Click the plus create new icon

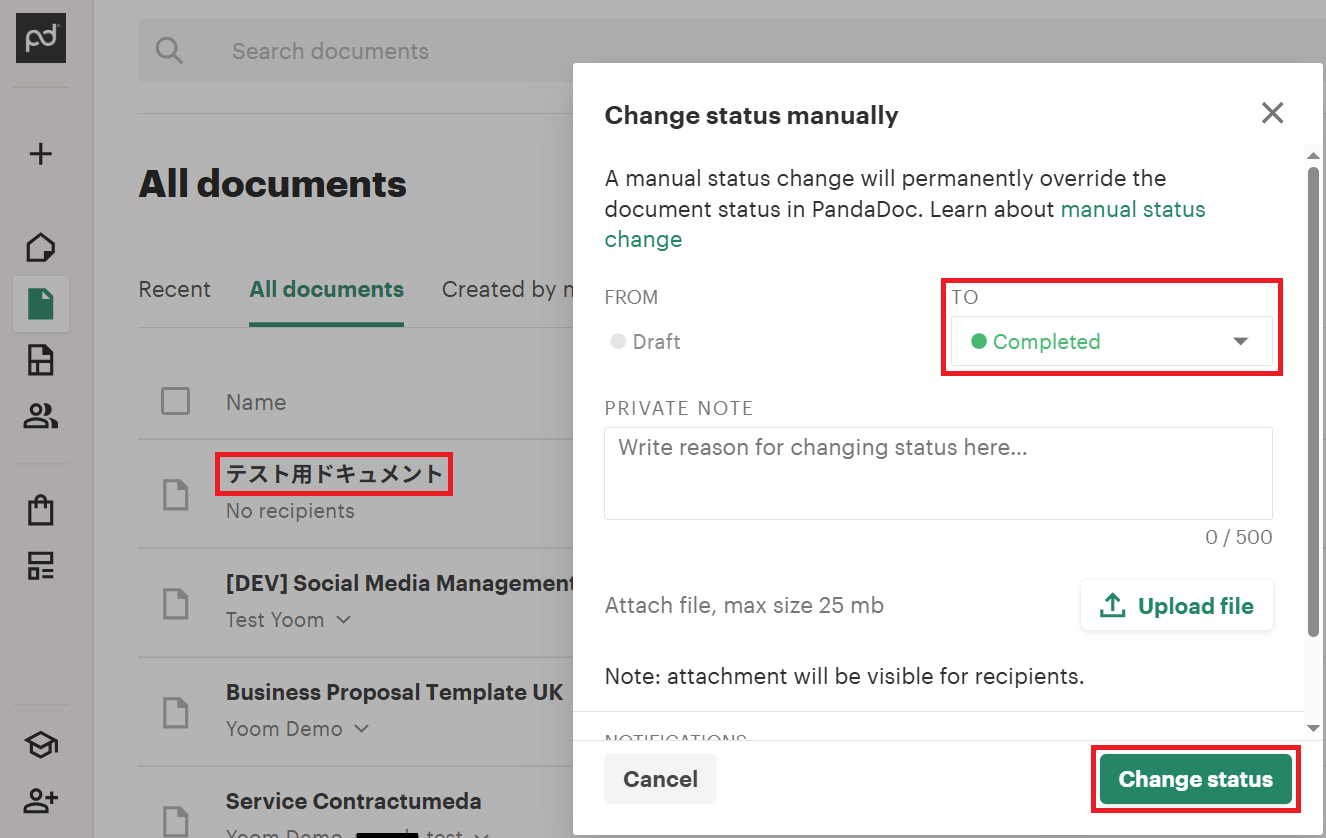(x=41, y=154)
